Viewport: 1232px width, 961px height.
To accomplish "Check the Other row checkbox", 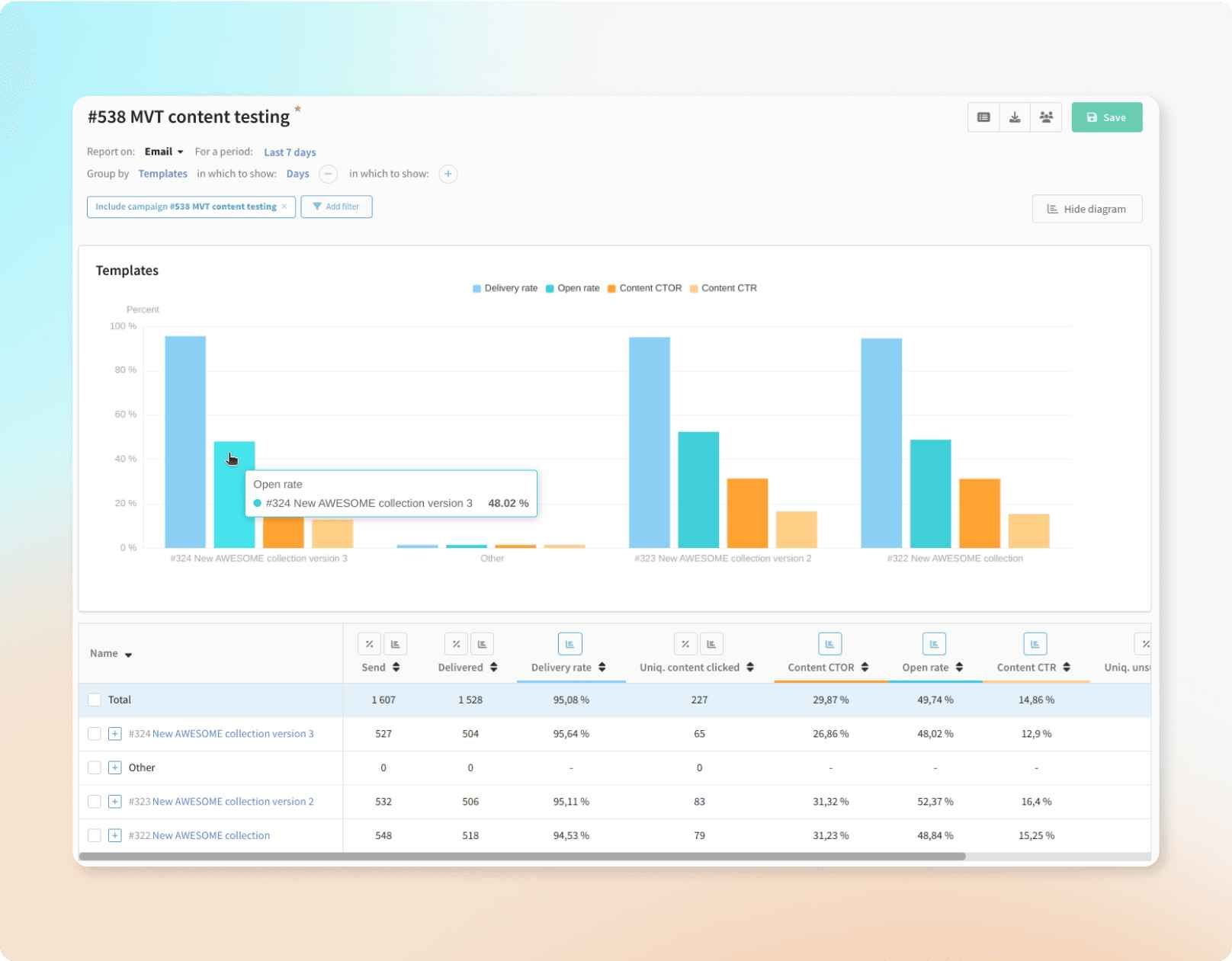I will click(95, 767).
